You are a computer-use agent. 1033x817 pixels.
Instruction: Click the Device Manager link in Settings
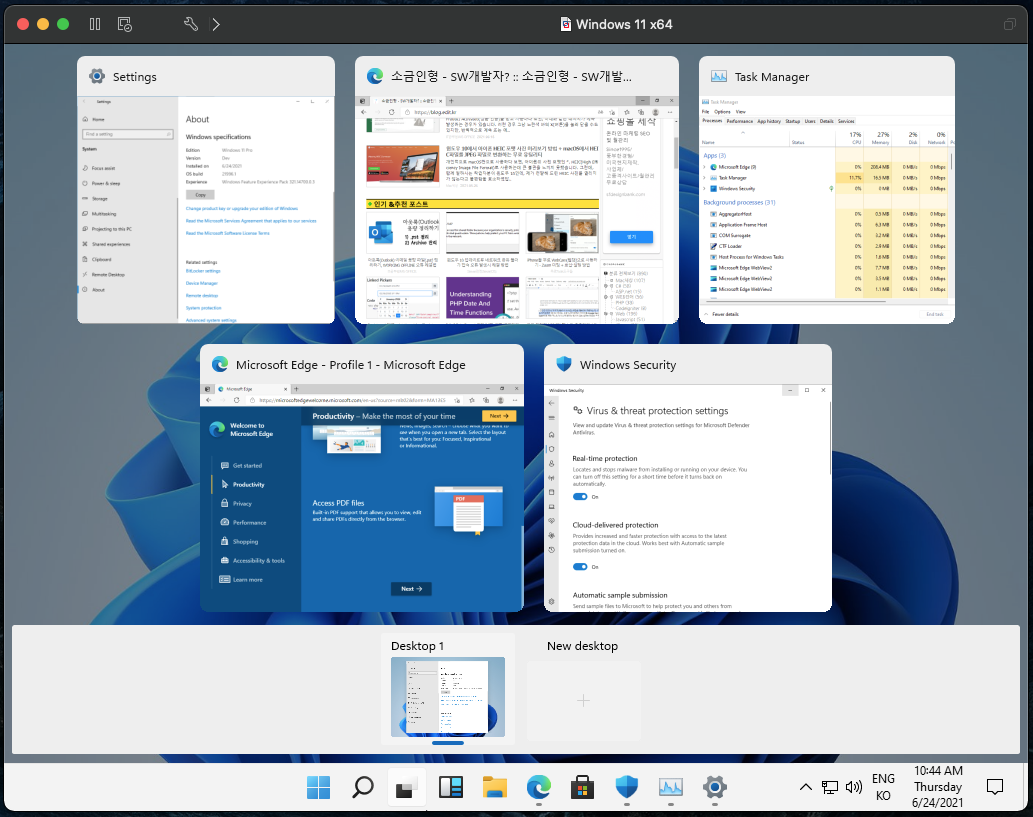(x=202, y=283)
